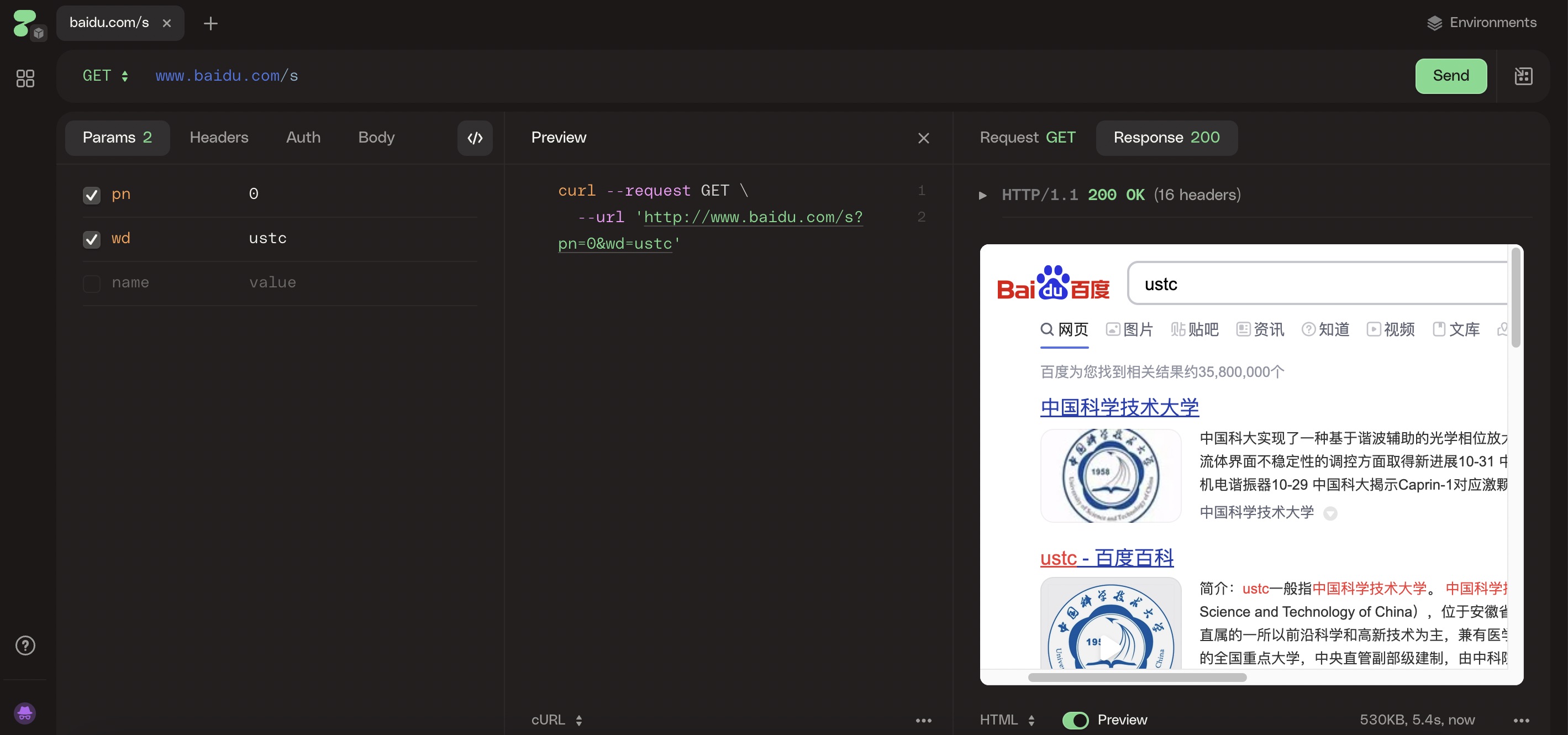Click the preview horizontal scrollbar
Image resolution: width=1568 pixels, height=735 pixels.
coord(1137,677)
